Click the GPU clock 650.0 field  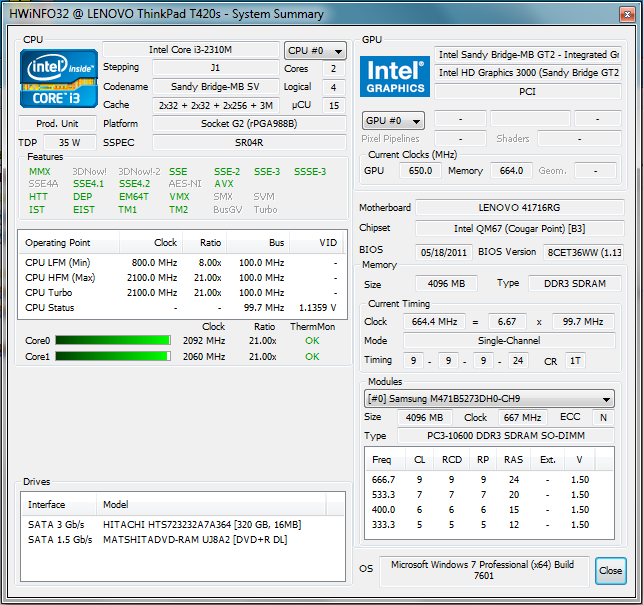420,171
